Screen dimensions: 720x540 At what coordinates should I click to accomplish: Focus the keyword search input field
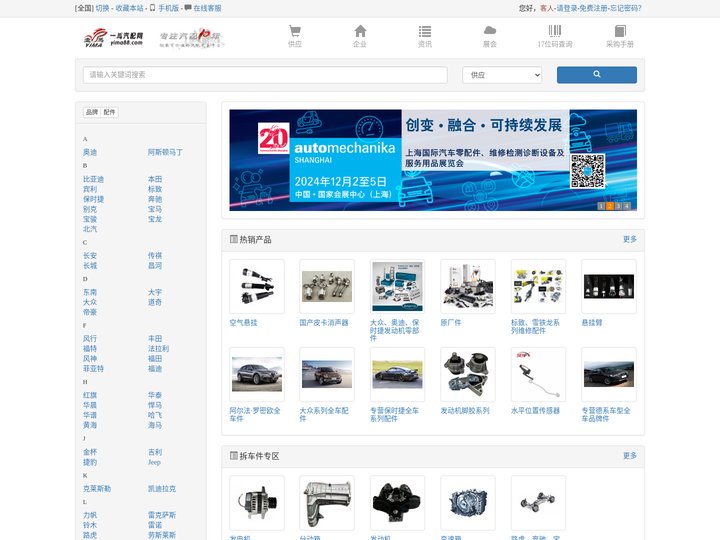[265, 75]
